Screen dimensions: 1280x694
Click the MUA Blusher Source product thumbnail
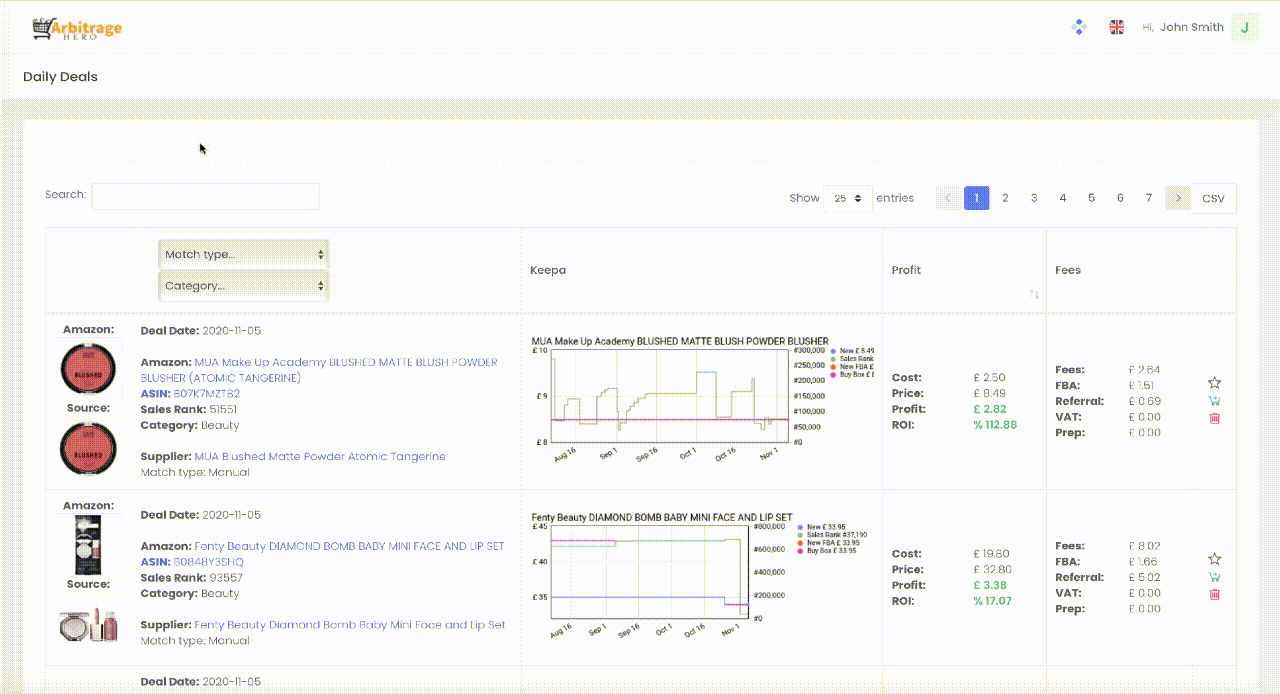[89, 447]
